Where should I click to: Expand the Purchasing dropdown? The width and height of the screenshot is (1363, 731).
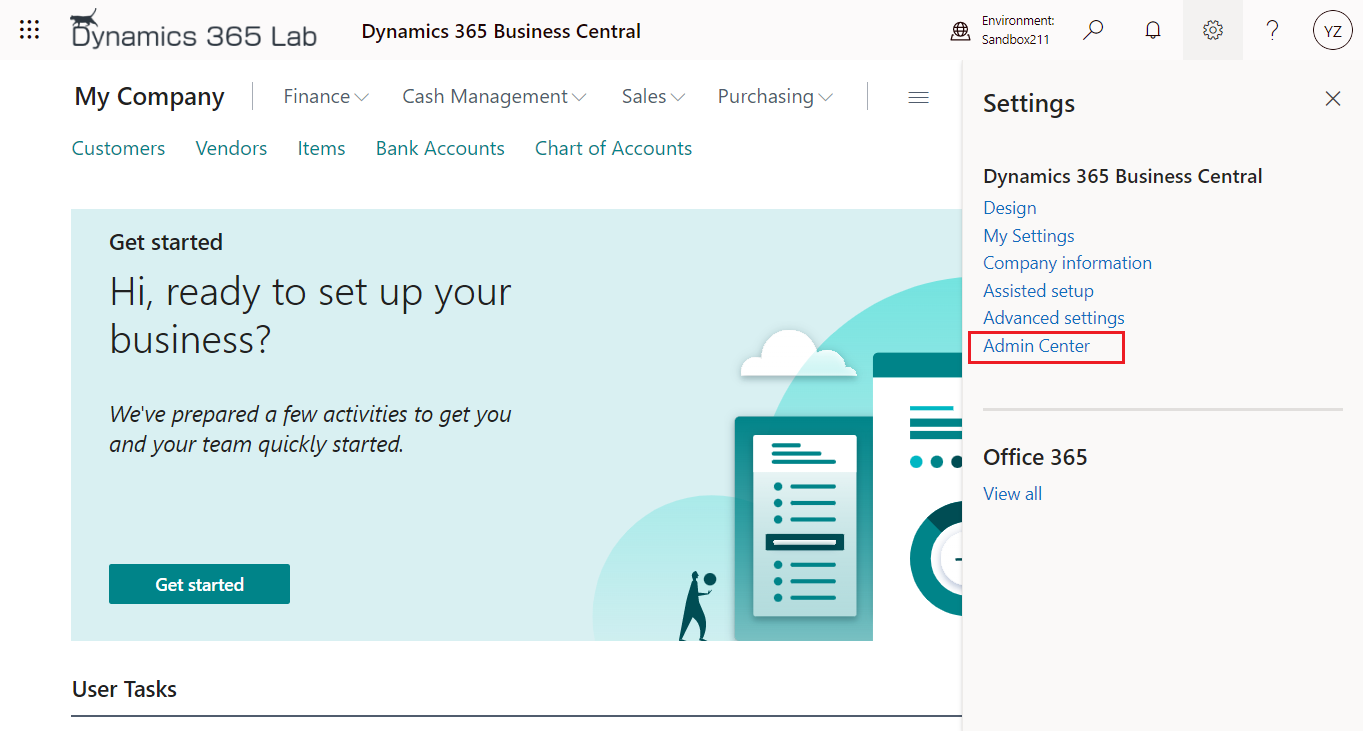point(774,96)
